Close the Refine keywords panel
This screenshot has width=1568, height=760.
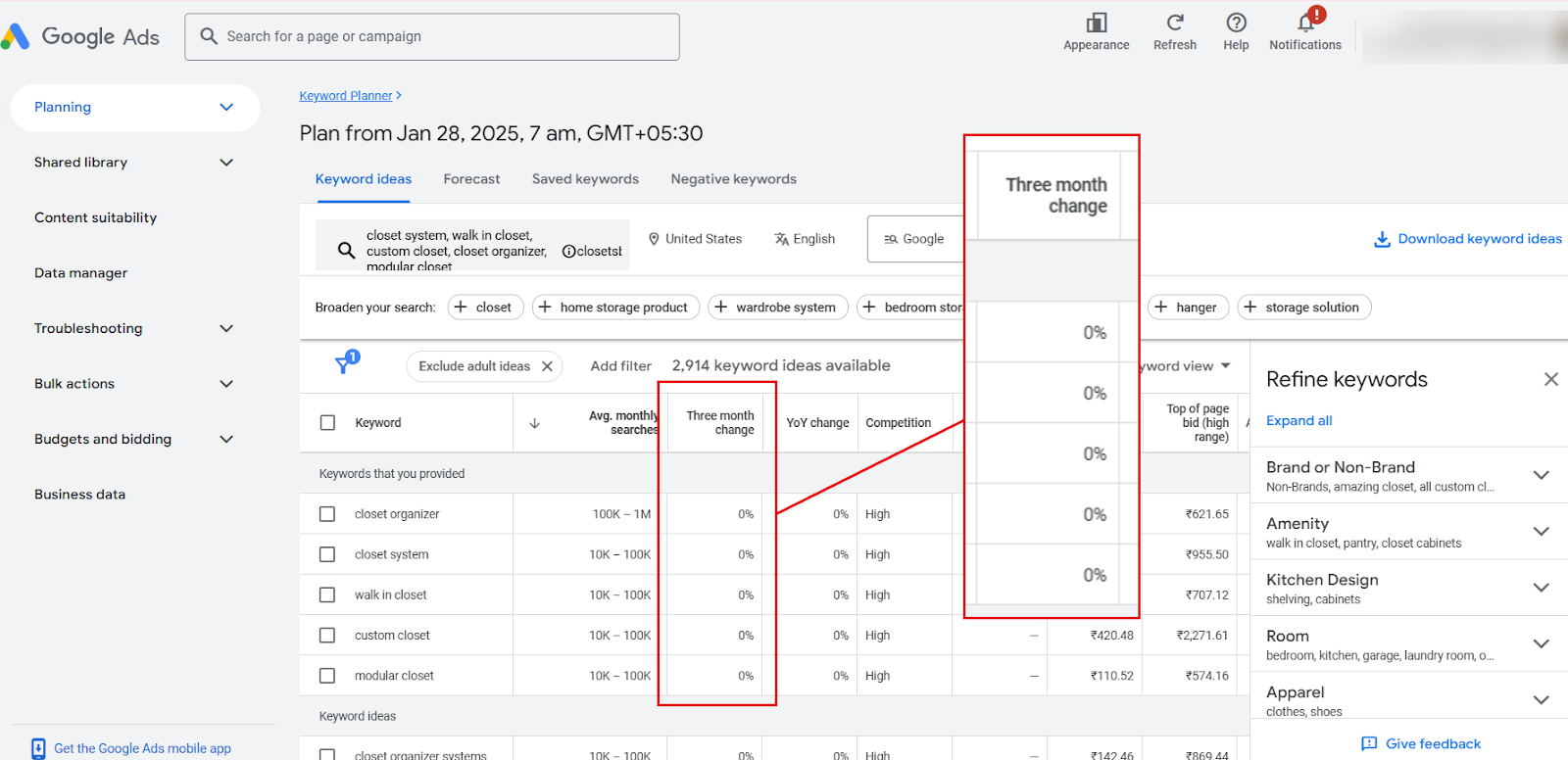(1550, 379)
